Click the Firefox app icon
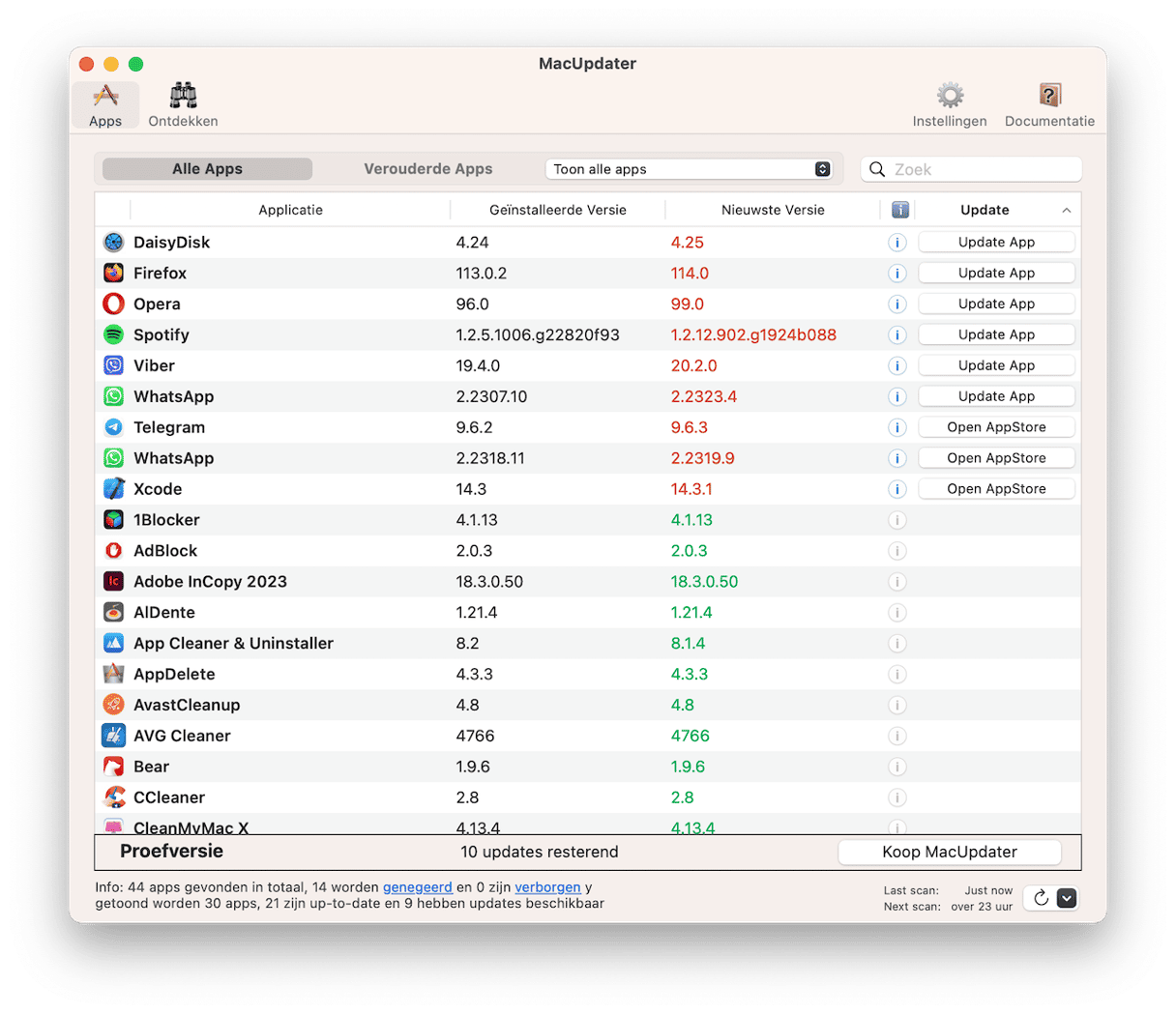The image size is (1176, 1014). click(x=113, y=274)
